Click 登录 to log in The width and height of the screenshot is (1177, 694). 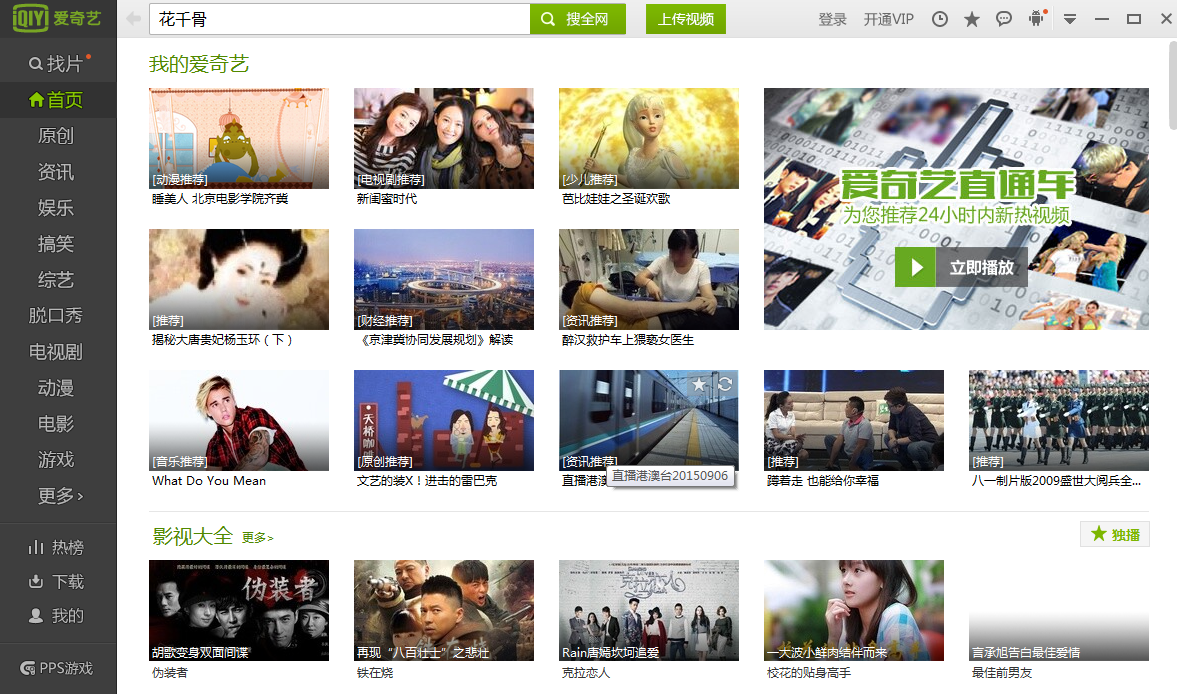point(832,20)
